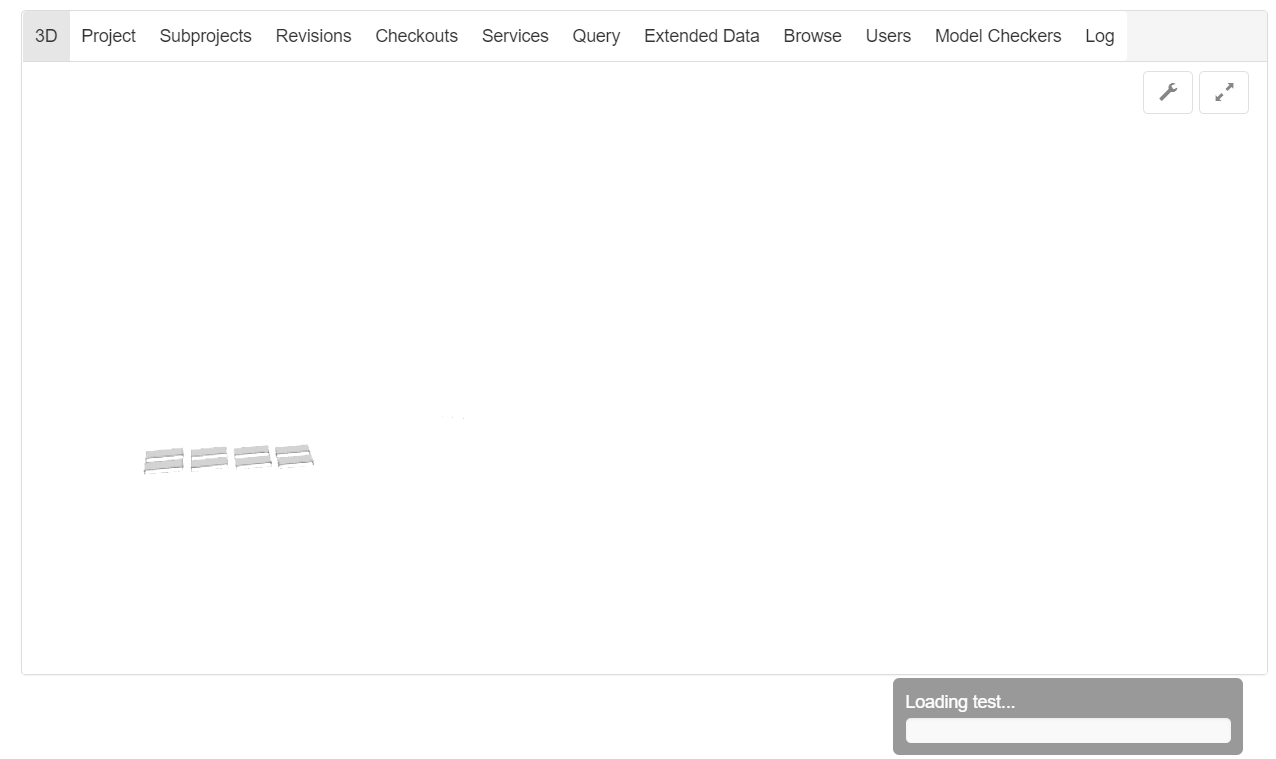Select the rightmost bench model
This screenshot has height=759, width=1276.
296,455
